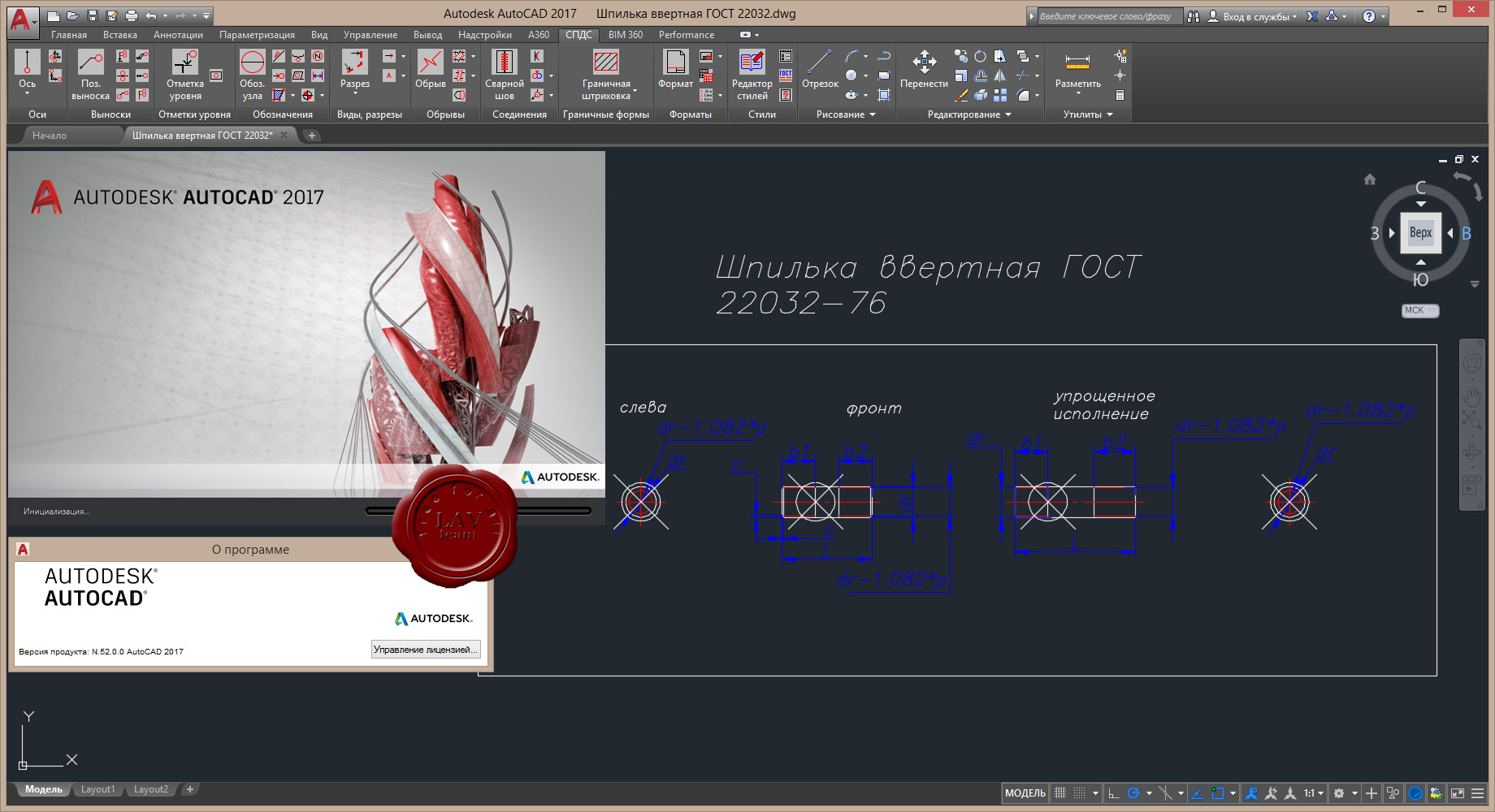This screenshot has height=812, width=1495.
Task: Toggle the drawing grid display in status bar
Action: [1059, 793]
